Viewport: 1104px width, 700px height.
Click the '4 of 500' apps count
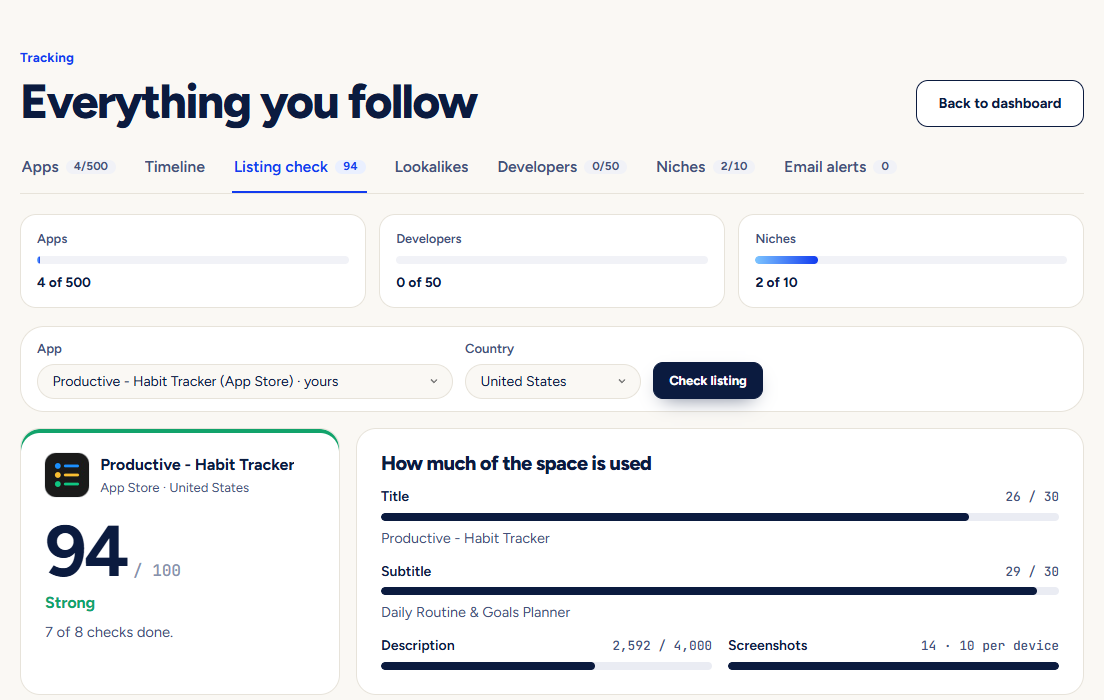64,282
